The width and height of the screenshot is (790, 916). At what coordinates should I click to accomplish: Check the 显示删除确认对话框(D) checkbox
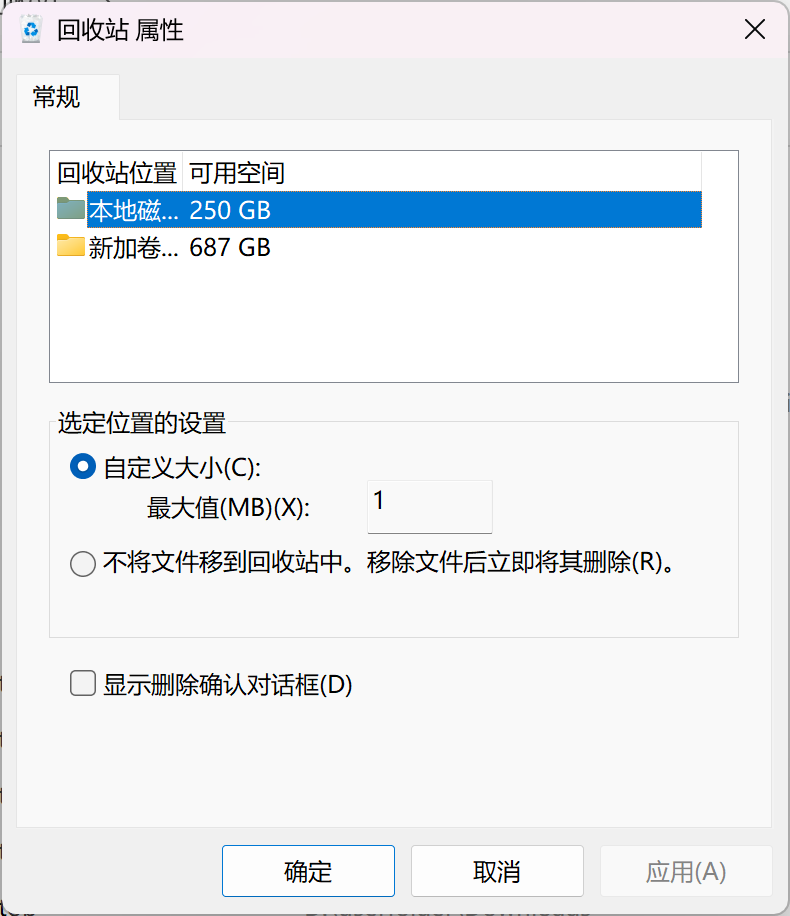pos(82,684)
